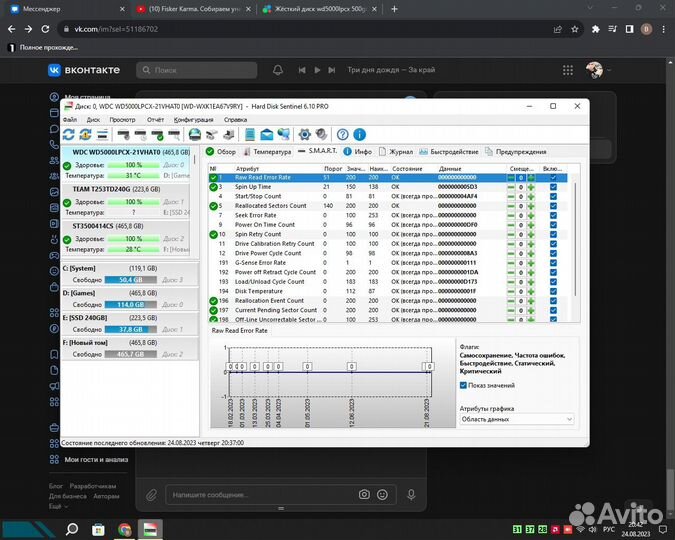Open the 'Просмотр' menu

coord(122,119)
